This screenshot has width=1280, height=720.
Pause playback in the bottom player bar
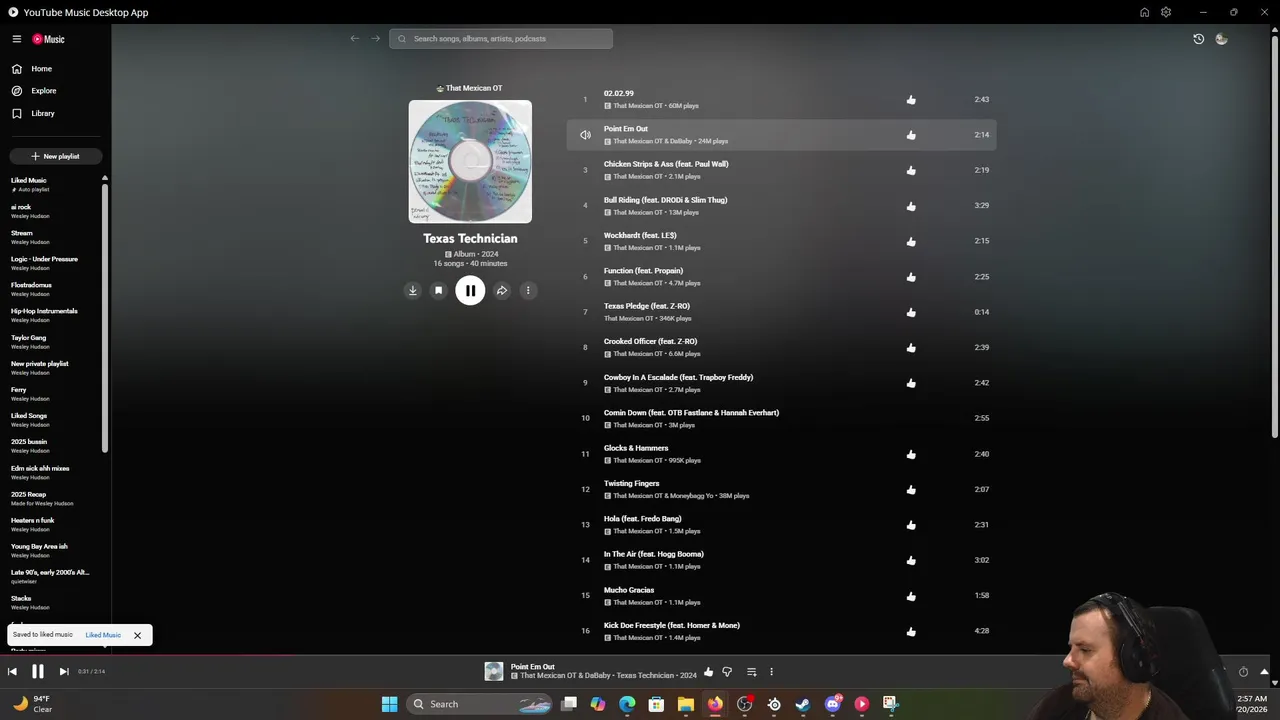point(38,672)
